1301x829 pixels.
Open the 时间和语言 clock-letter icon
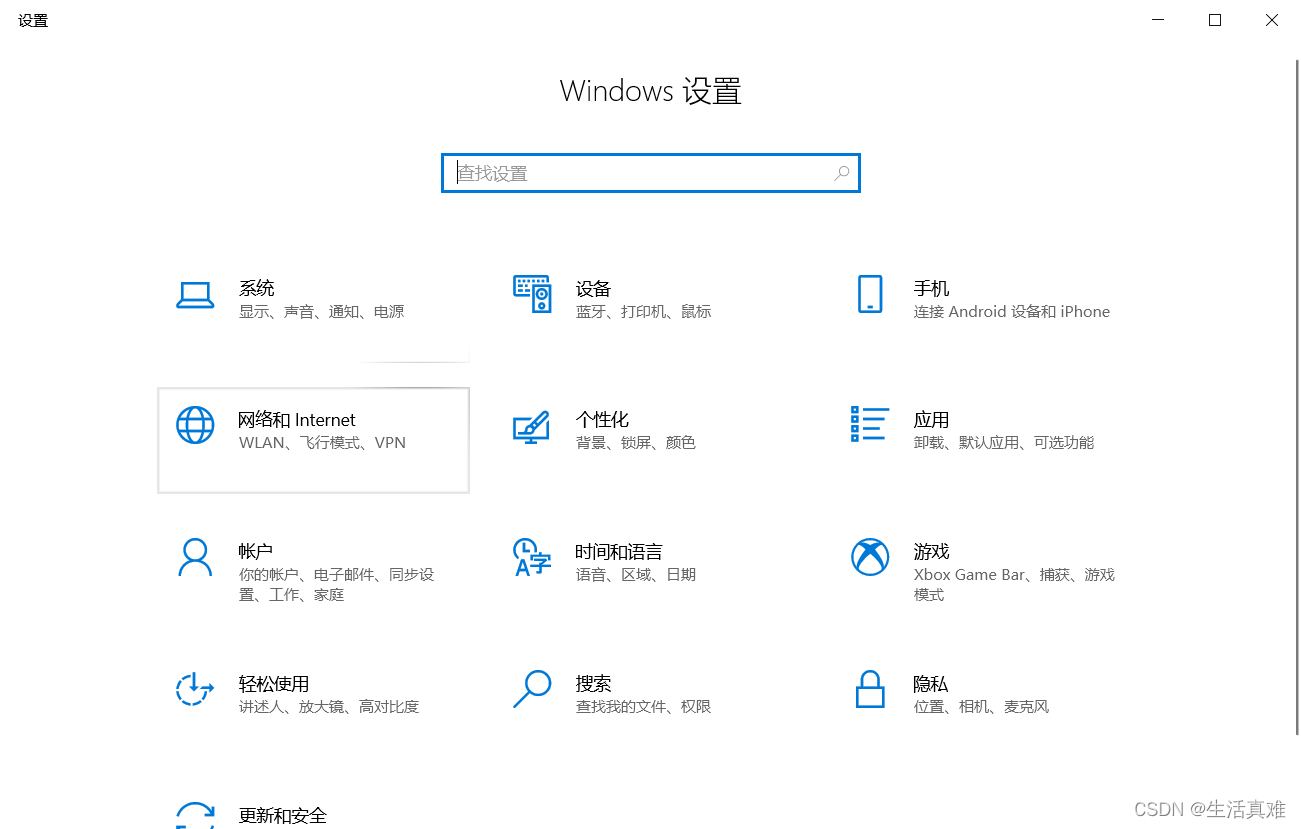[532, 557]
